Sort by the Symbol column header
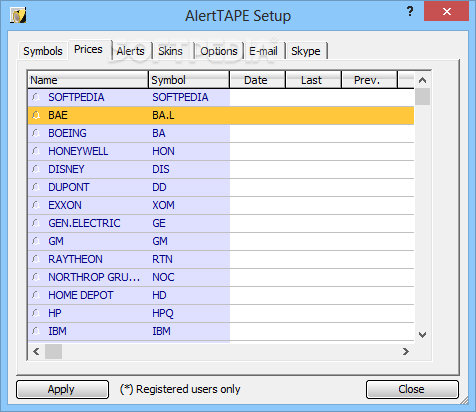This screenshot has width=476, height=412. (x=189, y=80)
